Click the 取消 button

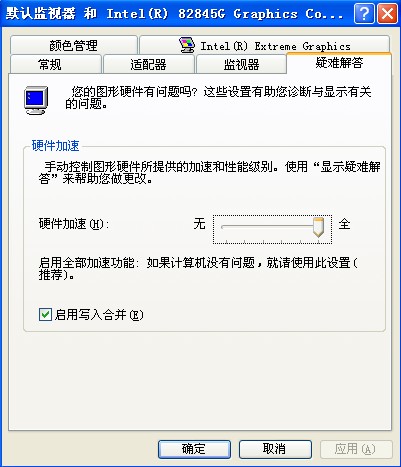click(x=275, y=449)
